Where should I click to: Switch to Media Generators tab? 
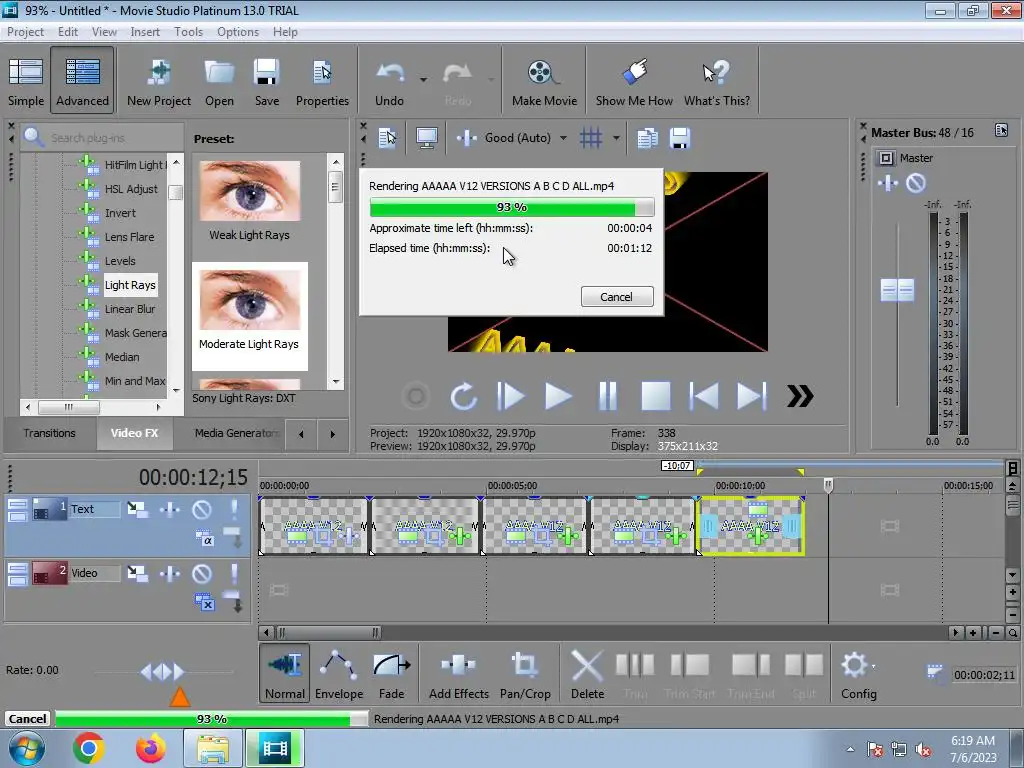click(x=236, y=433)
